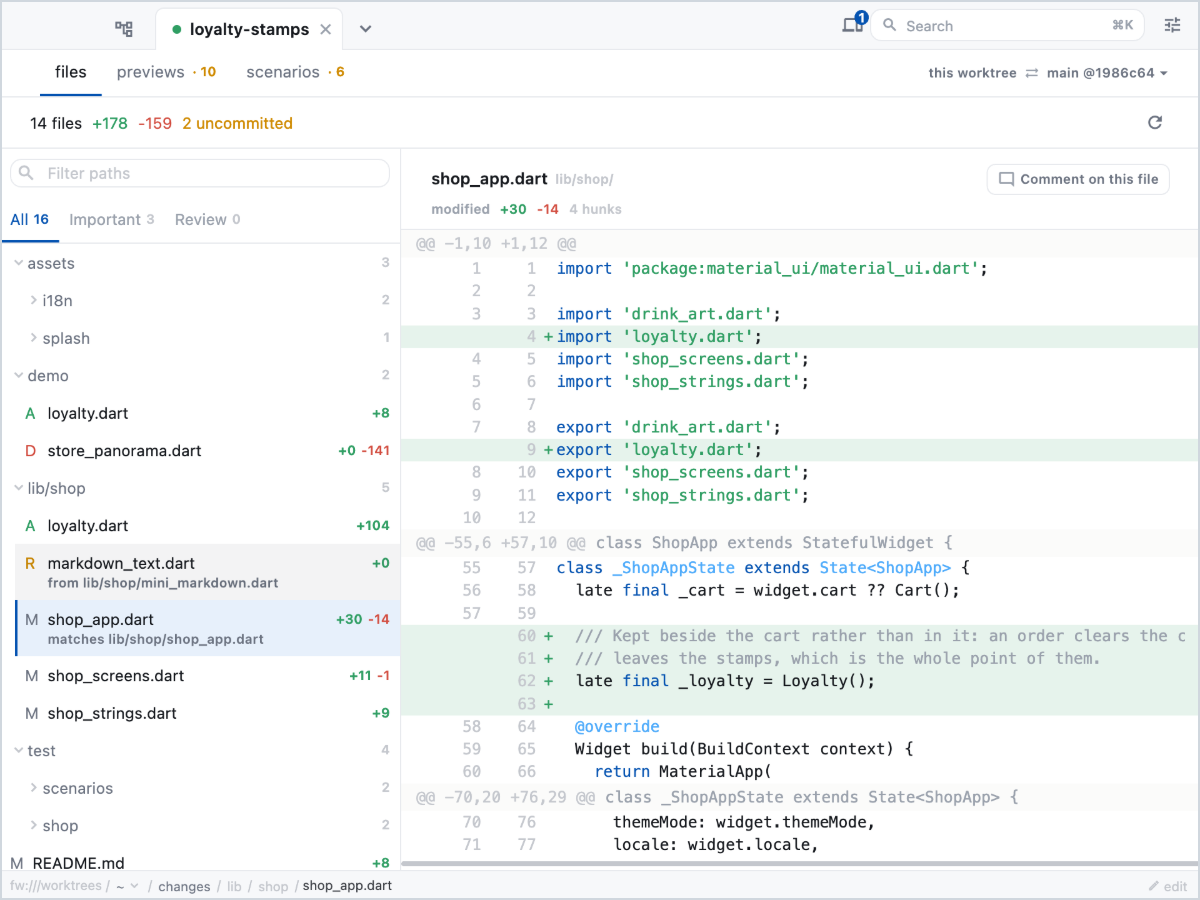Open the devices notification icon
The image size is (1200, 900).
[853, 24]
